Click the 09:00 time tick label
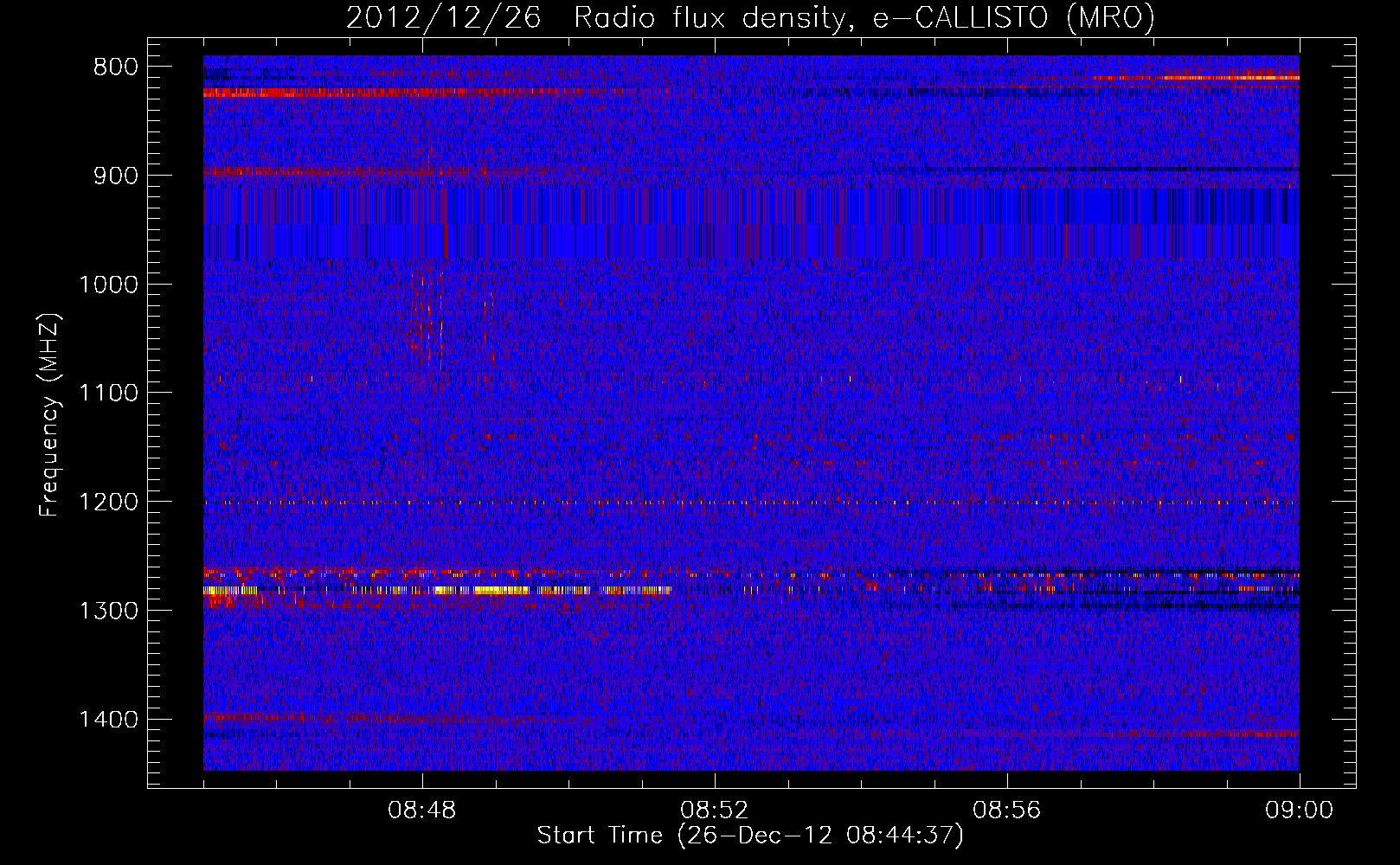Image resolution: width=1400 pixels, height=865 pixels. click(1299, 811)
